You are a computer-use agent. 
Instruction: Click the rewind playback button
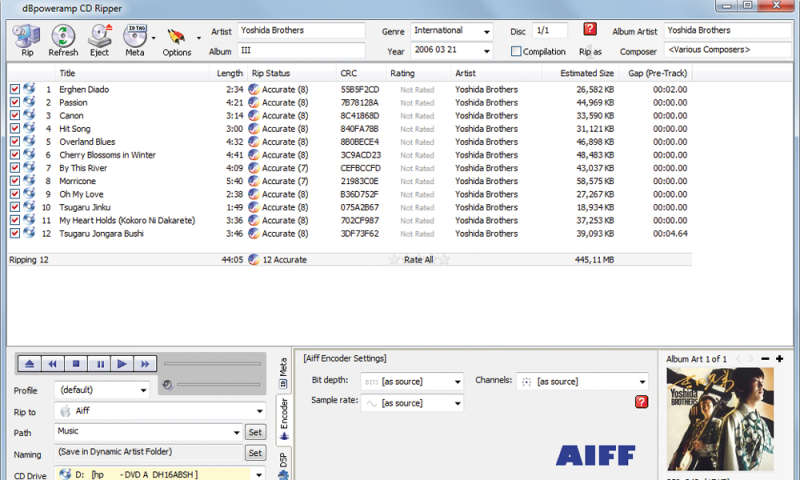[53, 364]
